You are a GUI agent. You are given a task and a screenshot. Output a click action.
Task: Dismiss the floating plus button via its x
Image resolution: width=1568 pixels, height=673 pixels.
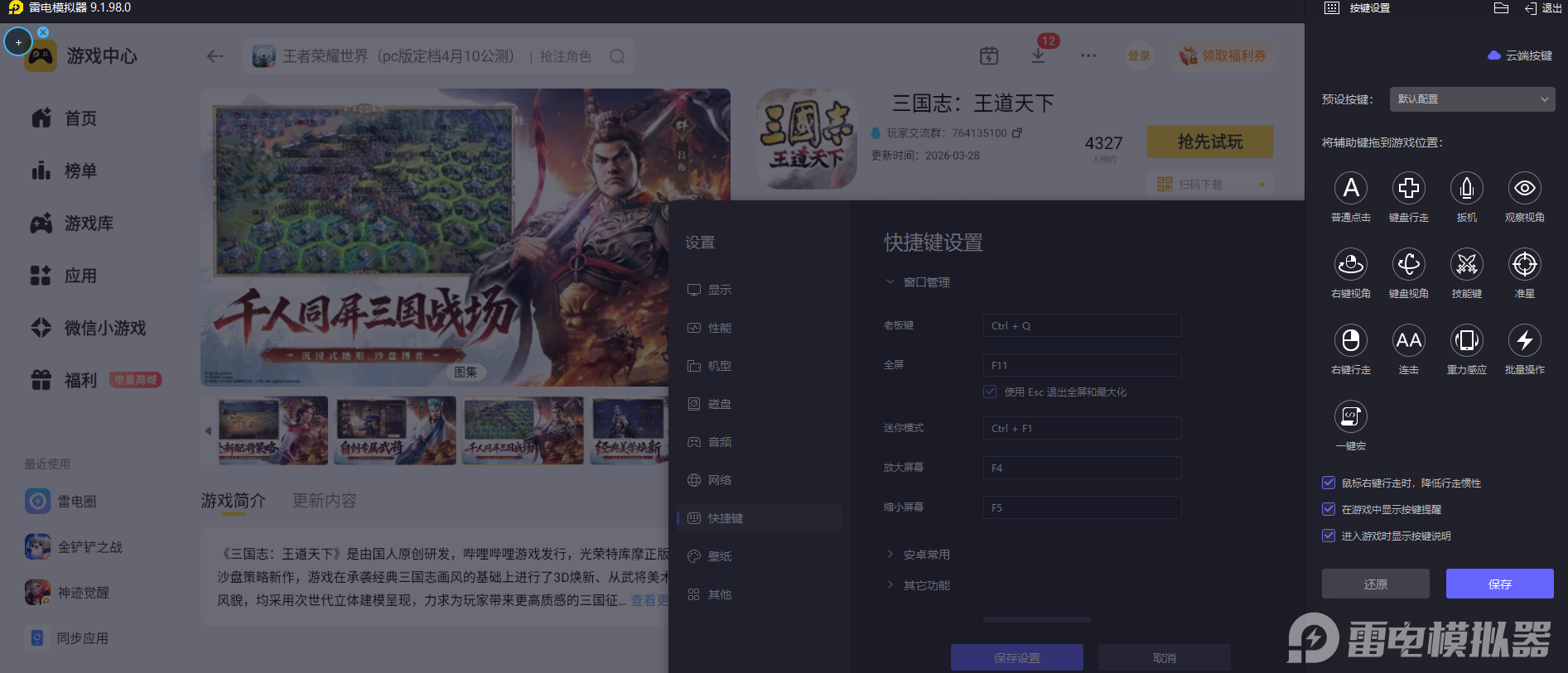43,32
